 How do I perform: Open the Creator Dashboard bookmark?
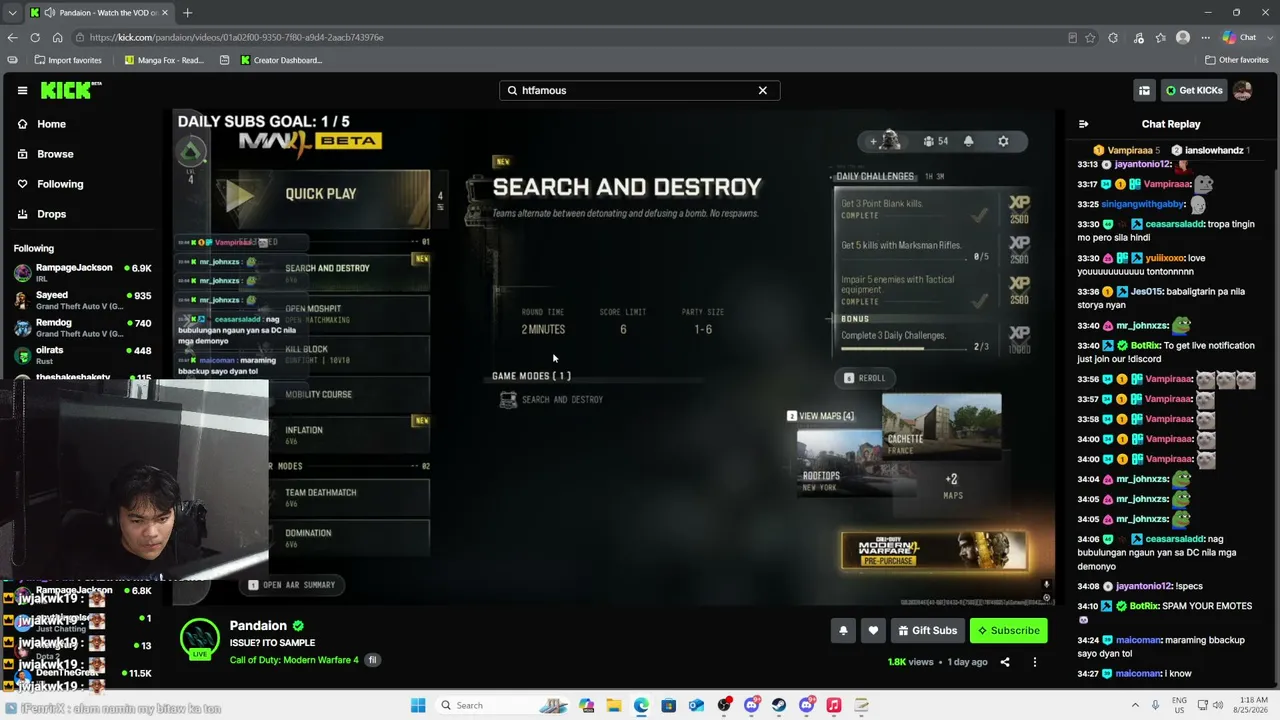(281, 60)
